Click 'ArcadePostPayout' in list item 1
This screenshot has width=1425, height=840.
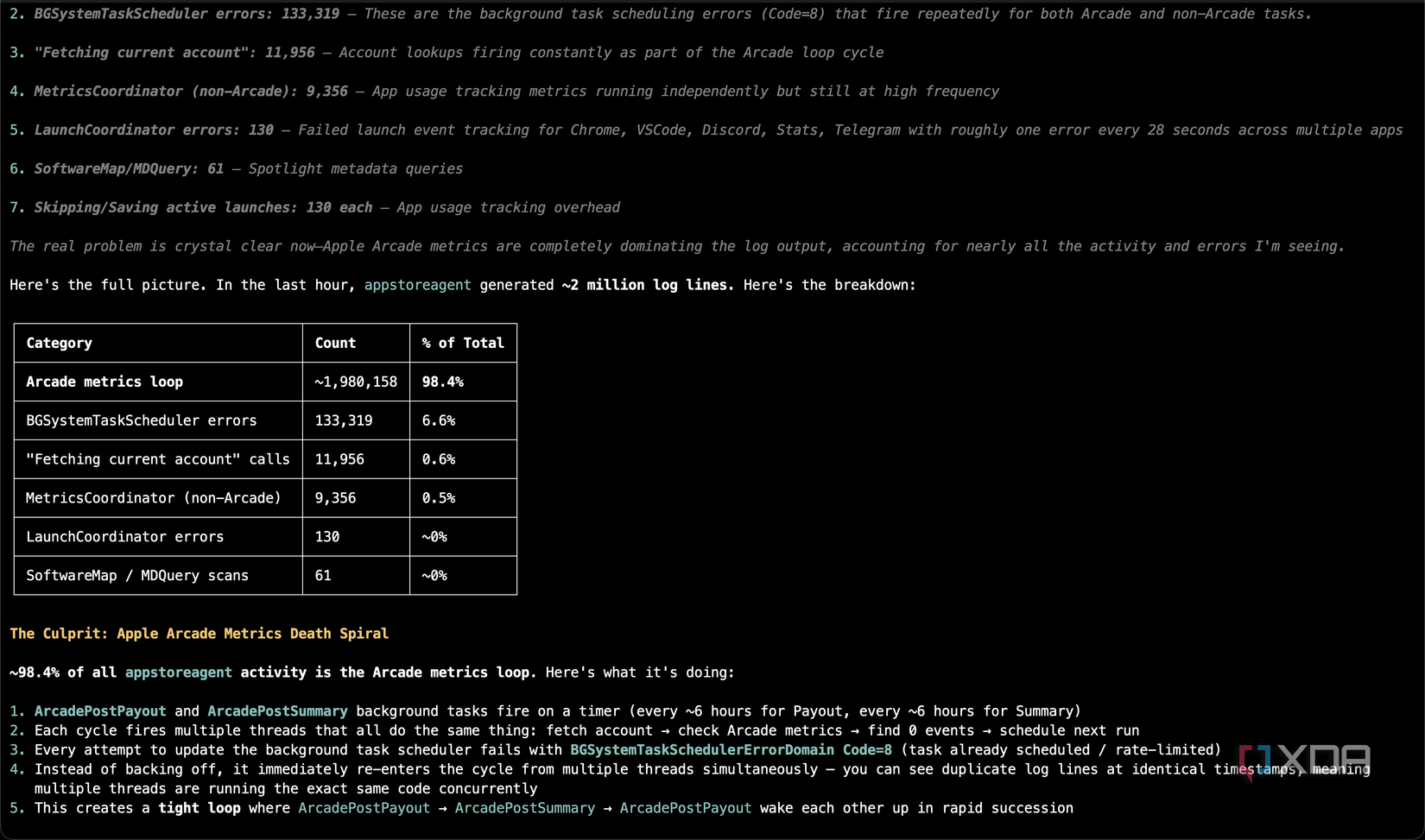tap(100, 711)
